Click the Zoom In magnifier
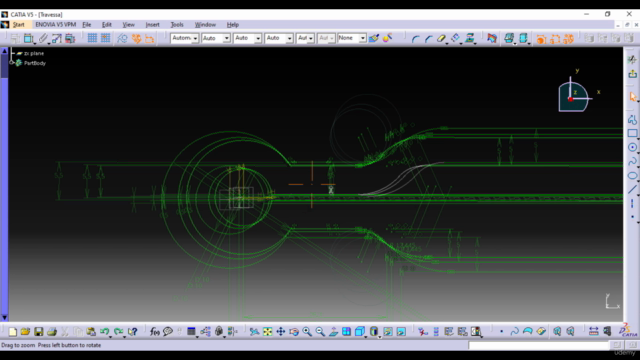The image size is (640, 360). tap(307, 331)
